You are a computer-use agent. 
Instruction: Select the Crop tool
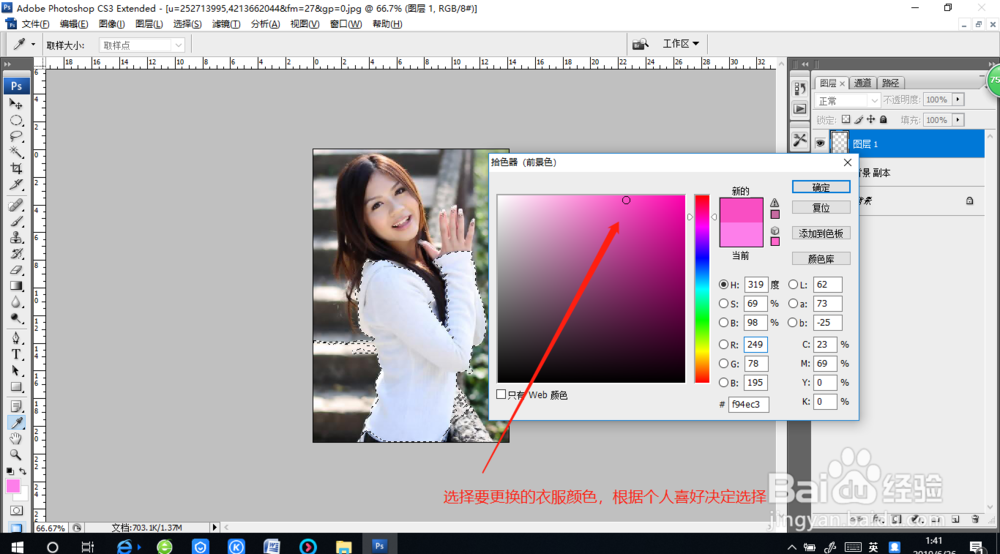point(16,168)
